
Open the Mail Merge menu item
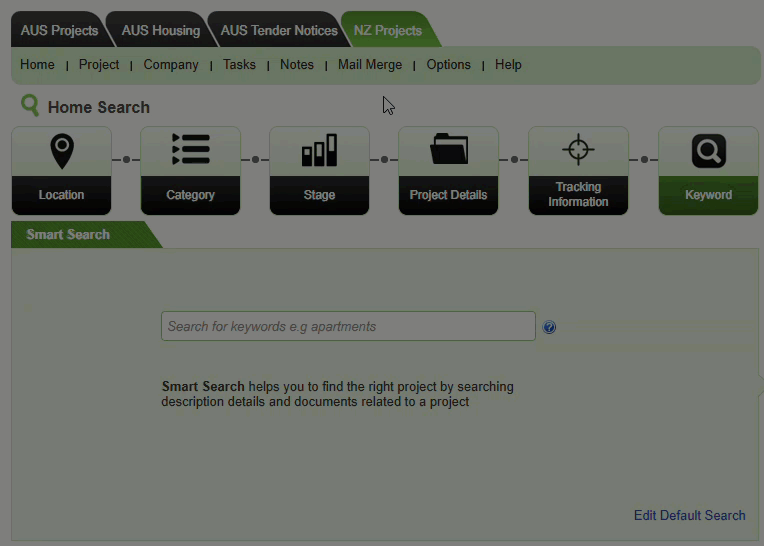pos(370,64)
